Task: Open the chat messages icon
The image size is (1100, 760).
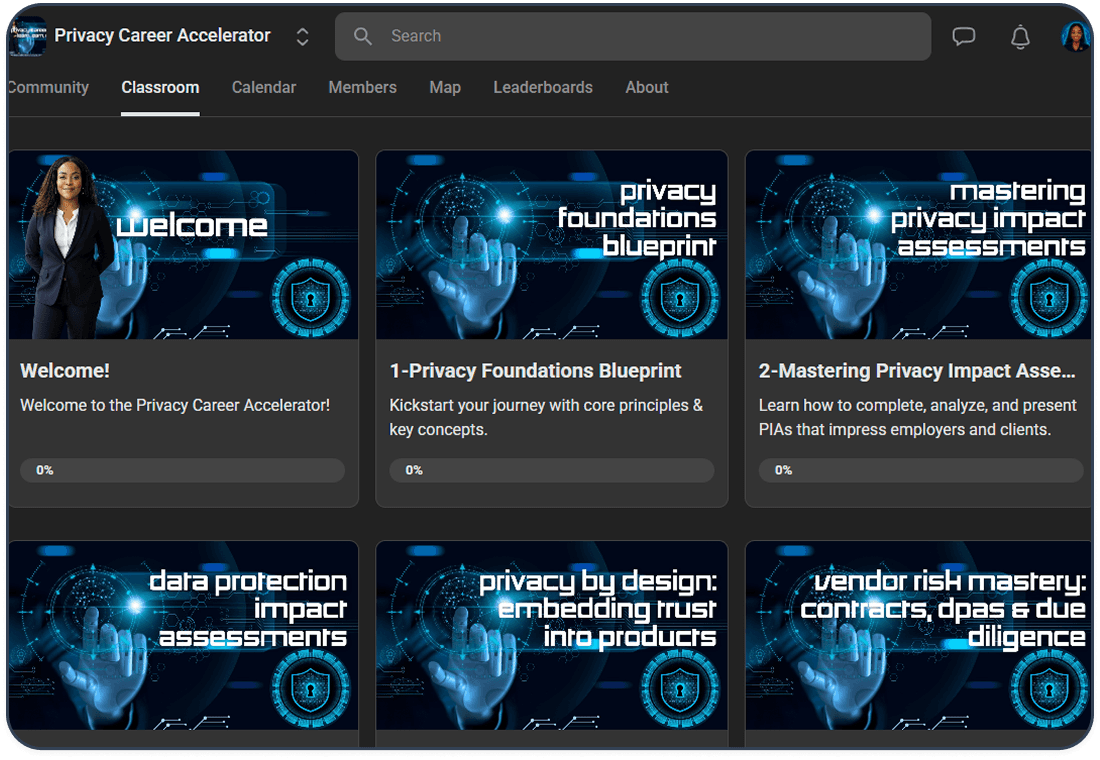Action: [x=963, y=37]
